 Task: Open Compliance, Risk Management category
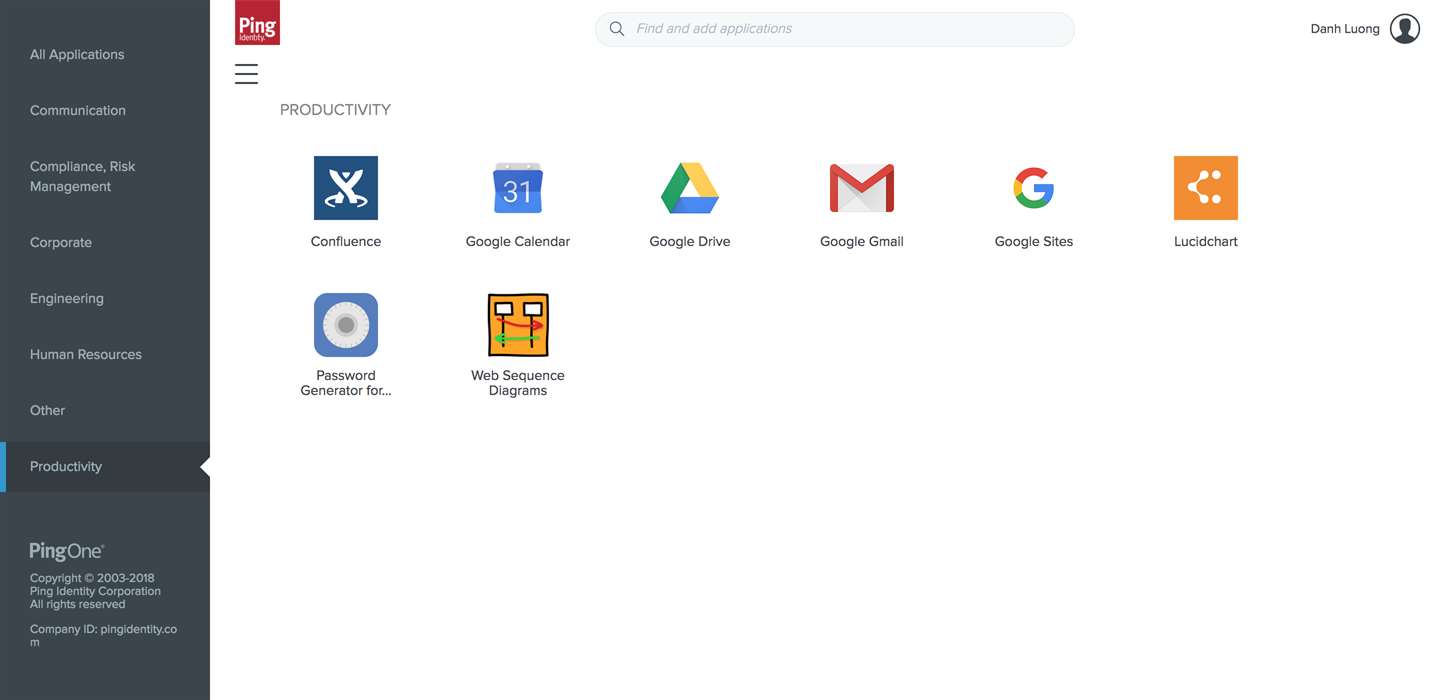82,177
